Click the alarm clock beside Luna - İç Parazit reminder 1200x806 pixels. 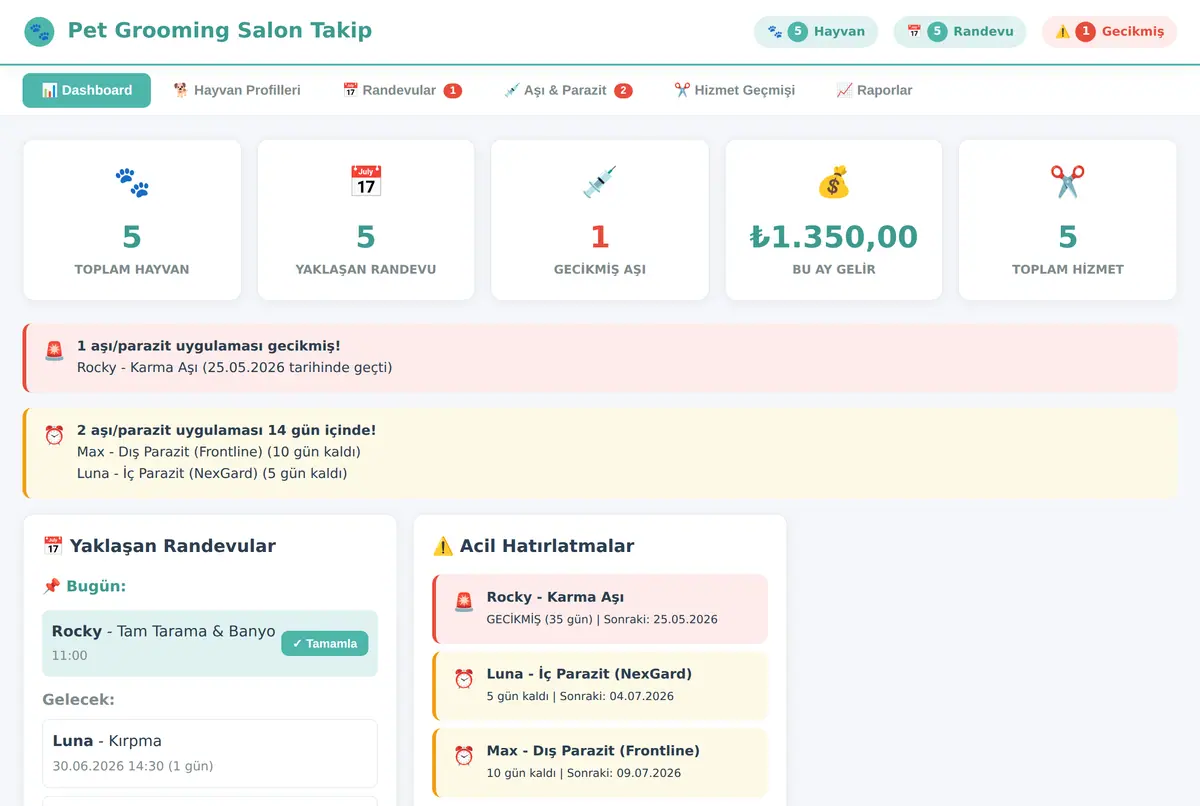click(464, 679)
